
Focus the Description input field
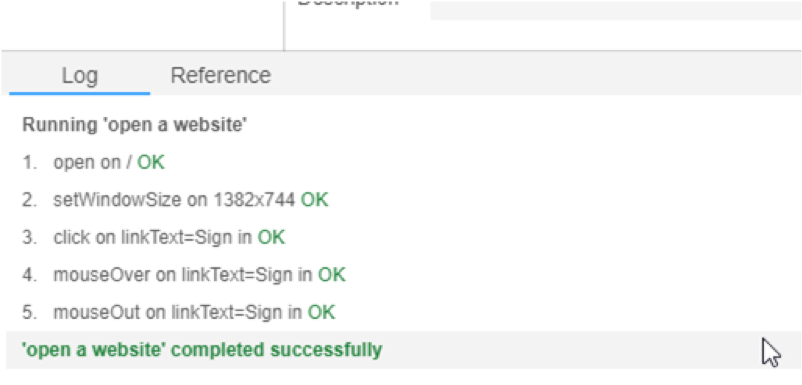(616, 10)
